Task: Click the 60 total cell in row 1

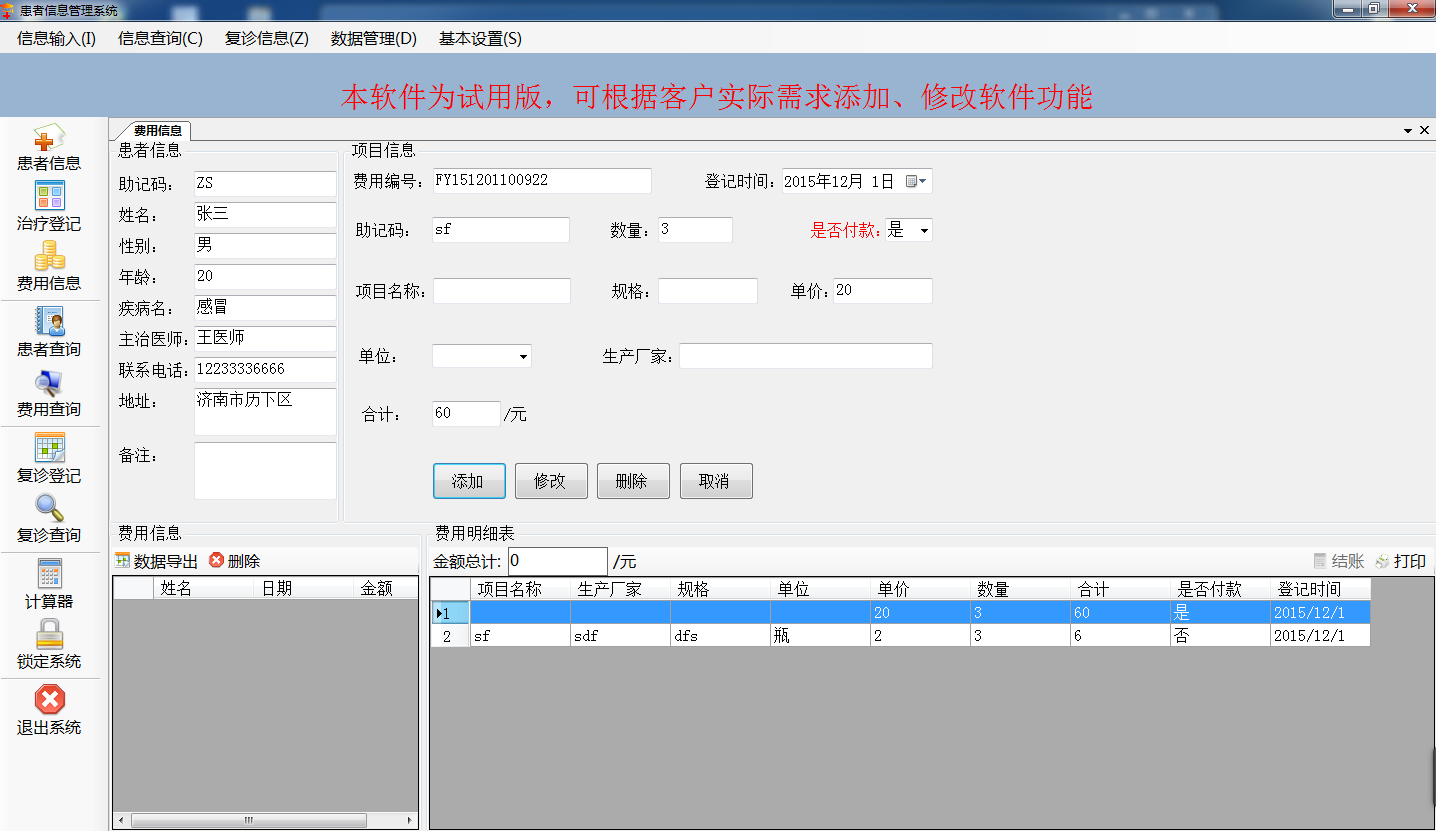Action: coord(1120,612)
